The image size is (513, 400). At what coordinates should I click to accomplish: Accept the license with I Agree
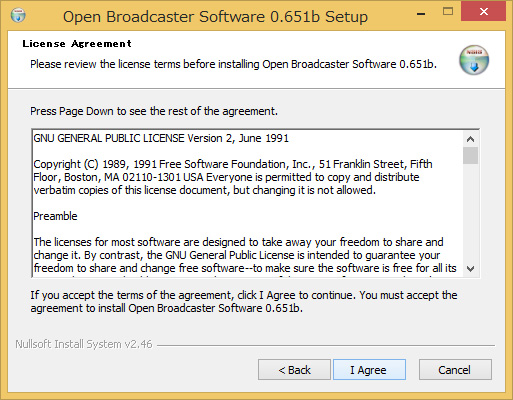[369, 370]
